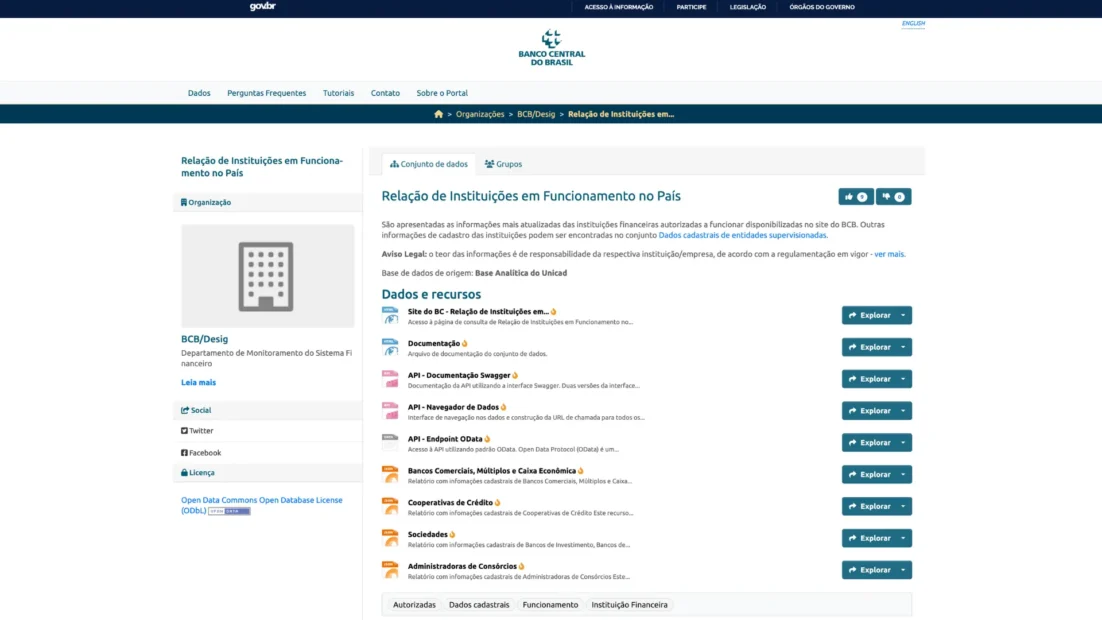Click the ver mais link
The height and width of the screenshot is (620, 1102).
(x=889, y=254)
